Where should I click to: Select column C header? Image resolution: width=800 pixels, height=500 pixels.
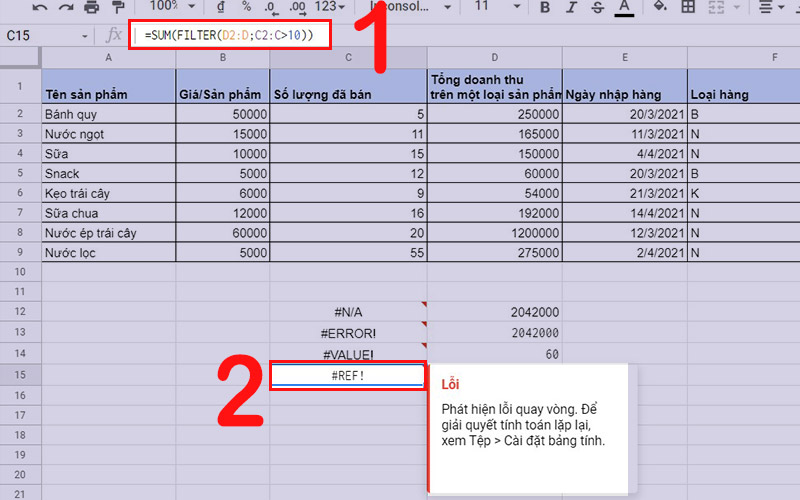pos(348,59)
